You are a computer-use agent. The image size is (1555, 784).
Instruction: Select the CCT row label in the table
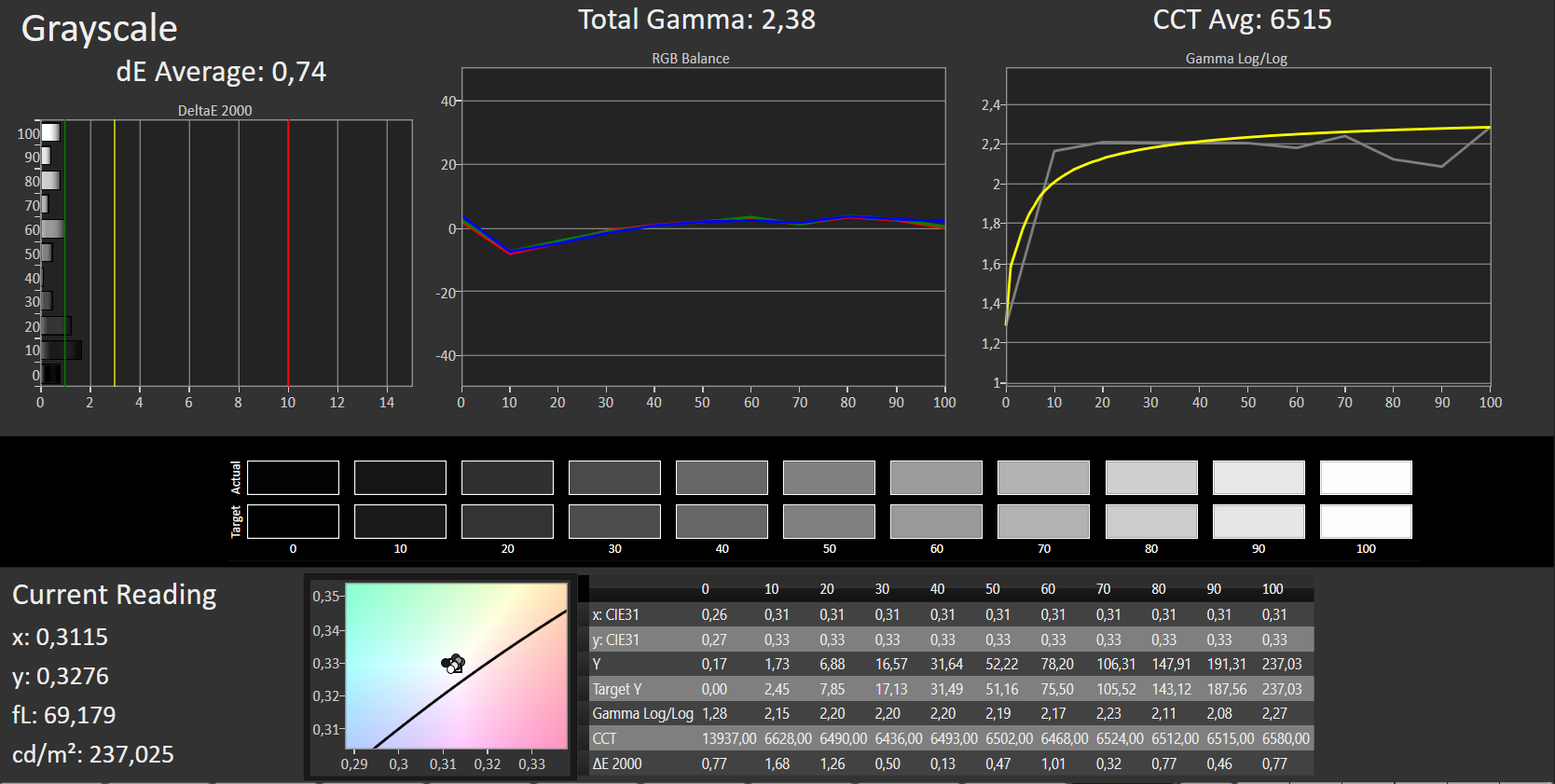tap(605, 738)
